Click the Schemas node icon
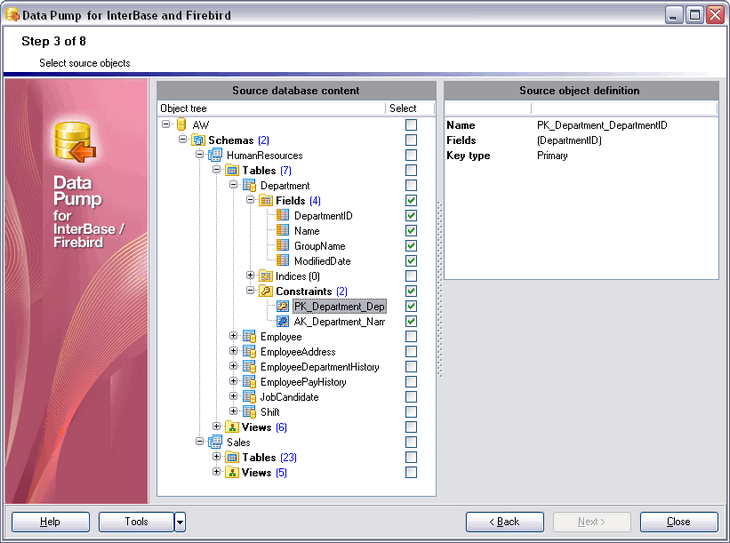This screenshot has height=543, width=730. [198, 140]
